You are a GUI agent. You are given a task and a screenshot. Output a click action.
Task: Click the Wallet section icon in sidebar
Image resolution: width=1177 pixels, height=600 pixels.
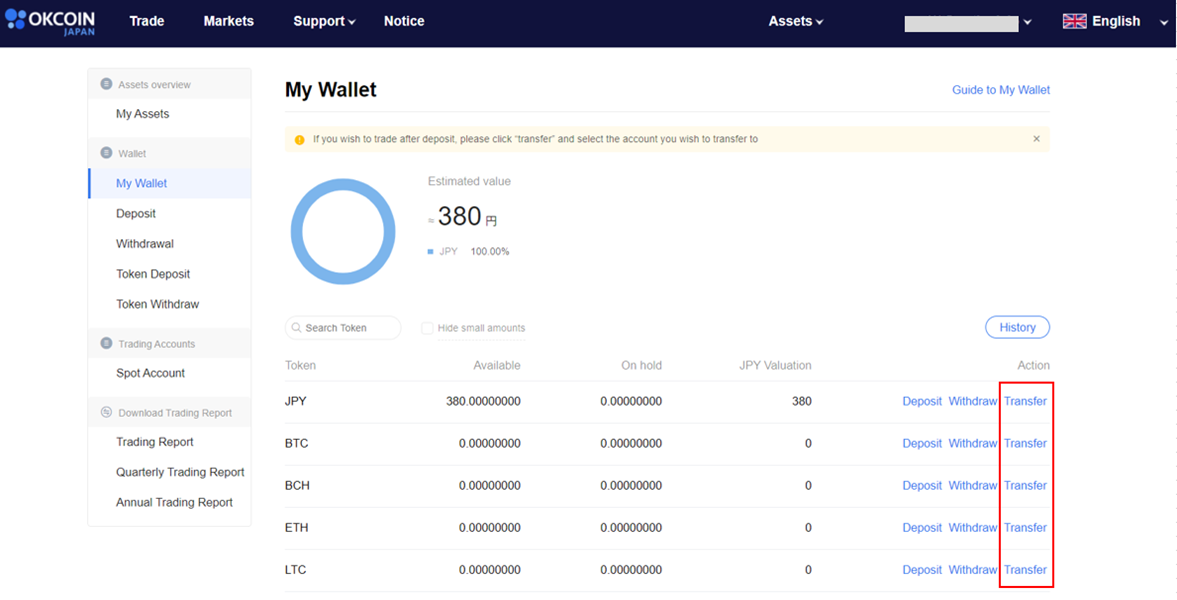[x=106, y=153]
